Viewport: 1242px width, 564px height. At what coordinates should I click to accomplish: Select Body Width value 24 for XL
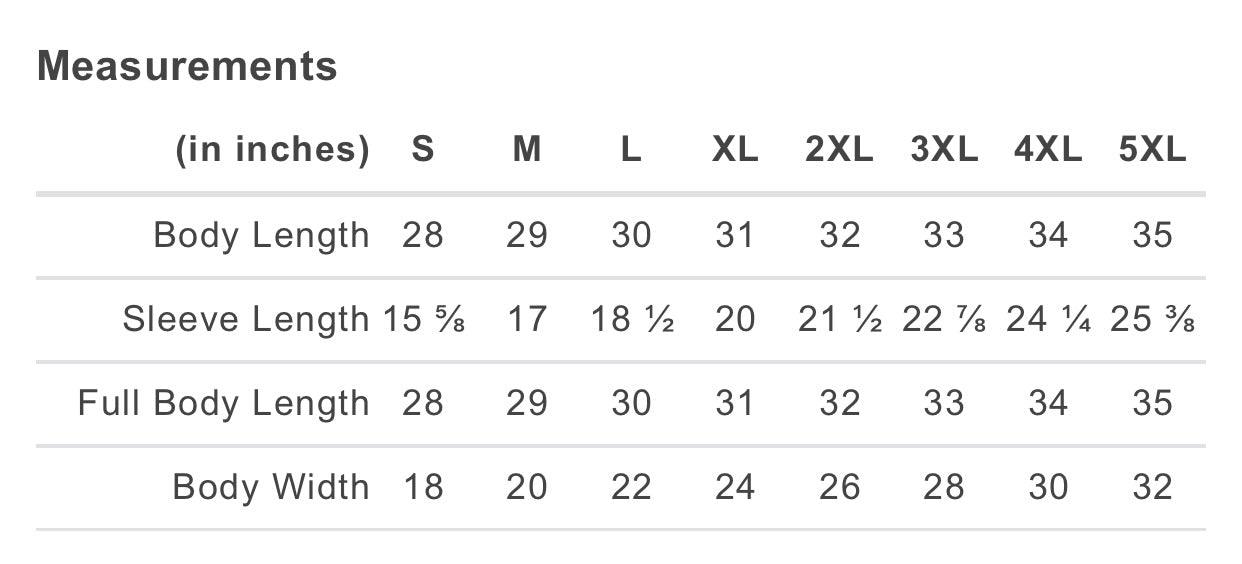(x=735, y=488)
